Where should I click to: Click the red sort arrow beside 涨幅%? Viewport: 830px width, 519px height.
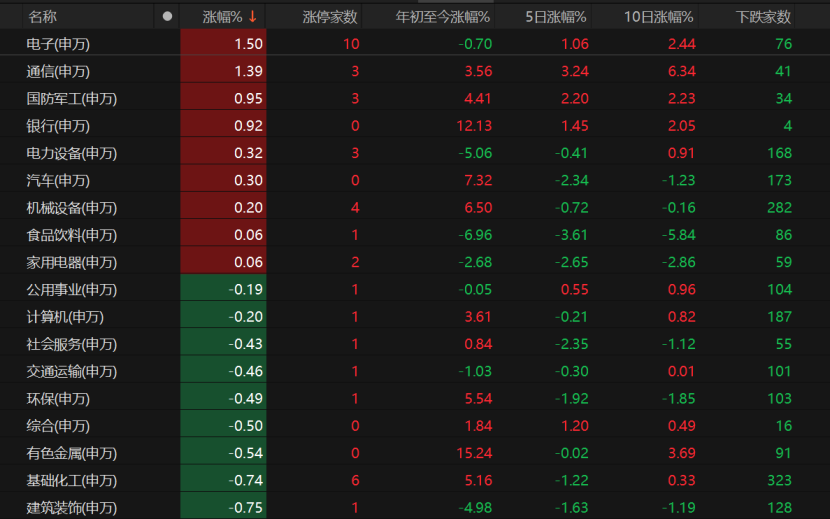pos(253,16)
